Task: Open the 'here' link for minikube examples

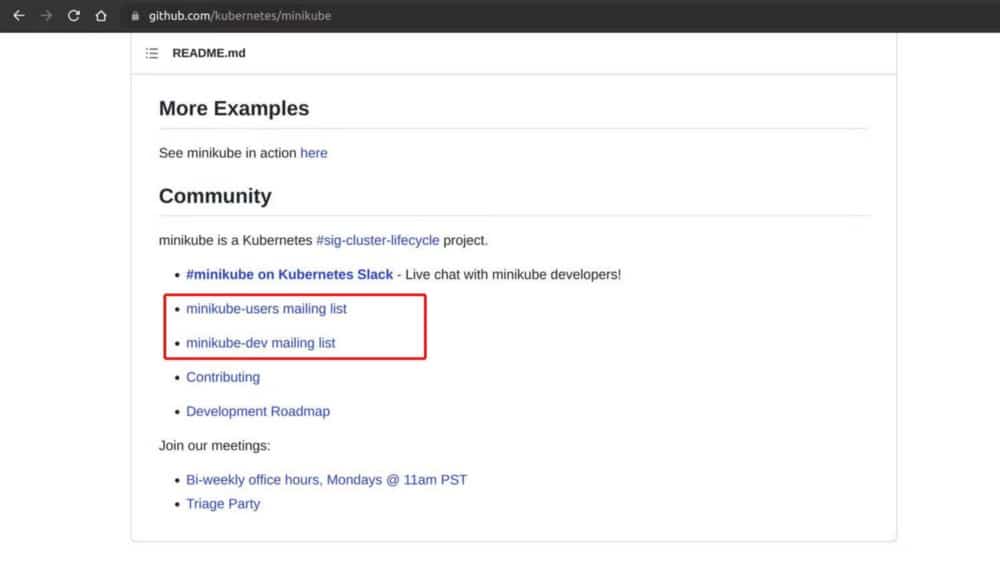Action: [x=314, y=153]
